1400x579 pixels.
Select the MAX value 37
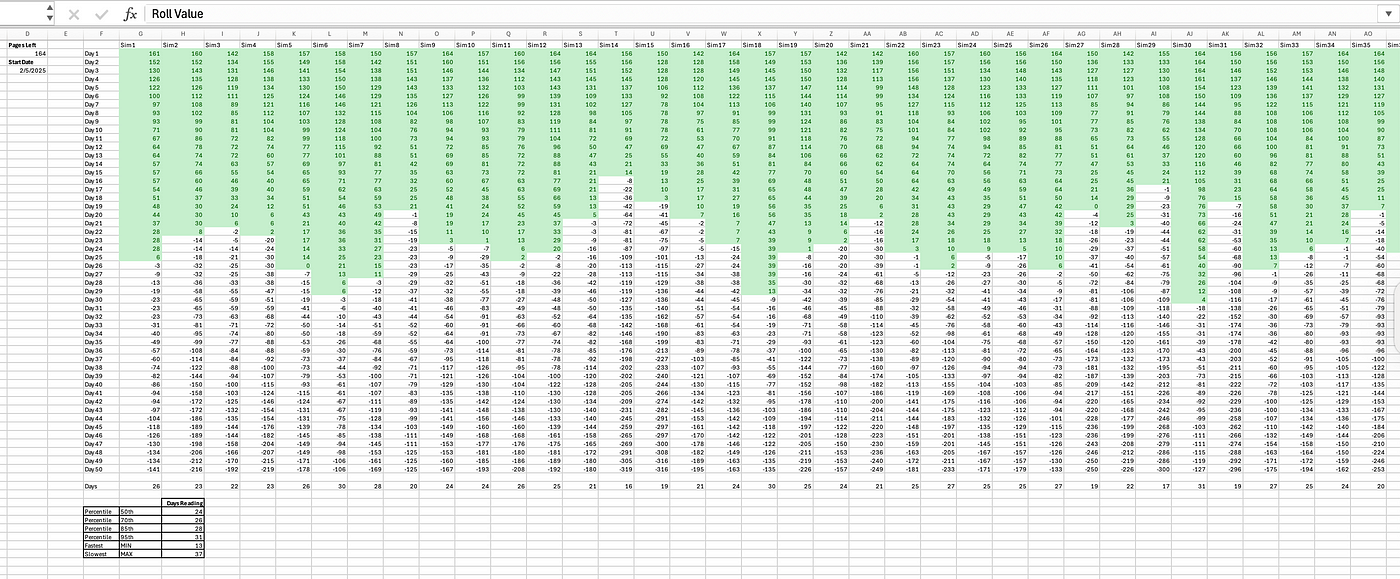[182, 552]
